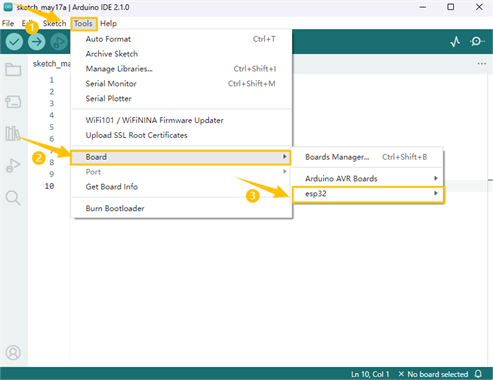
Task: Close the Arduino IDE window
Action: (x=479, y=7)
